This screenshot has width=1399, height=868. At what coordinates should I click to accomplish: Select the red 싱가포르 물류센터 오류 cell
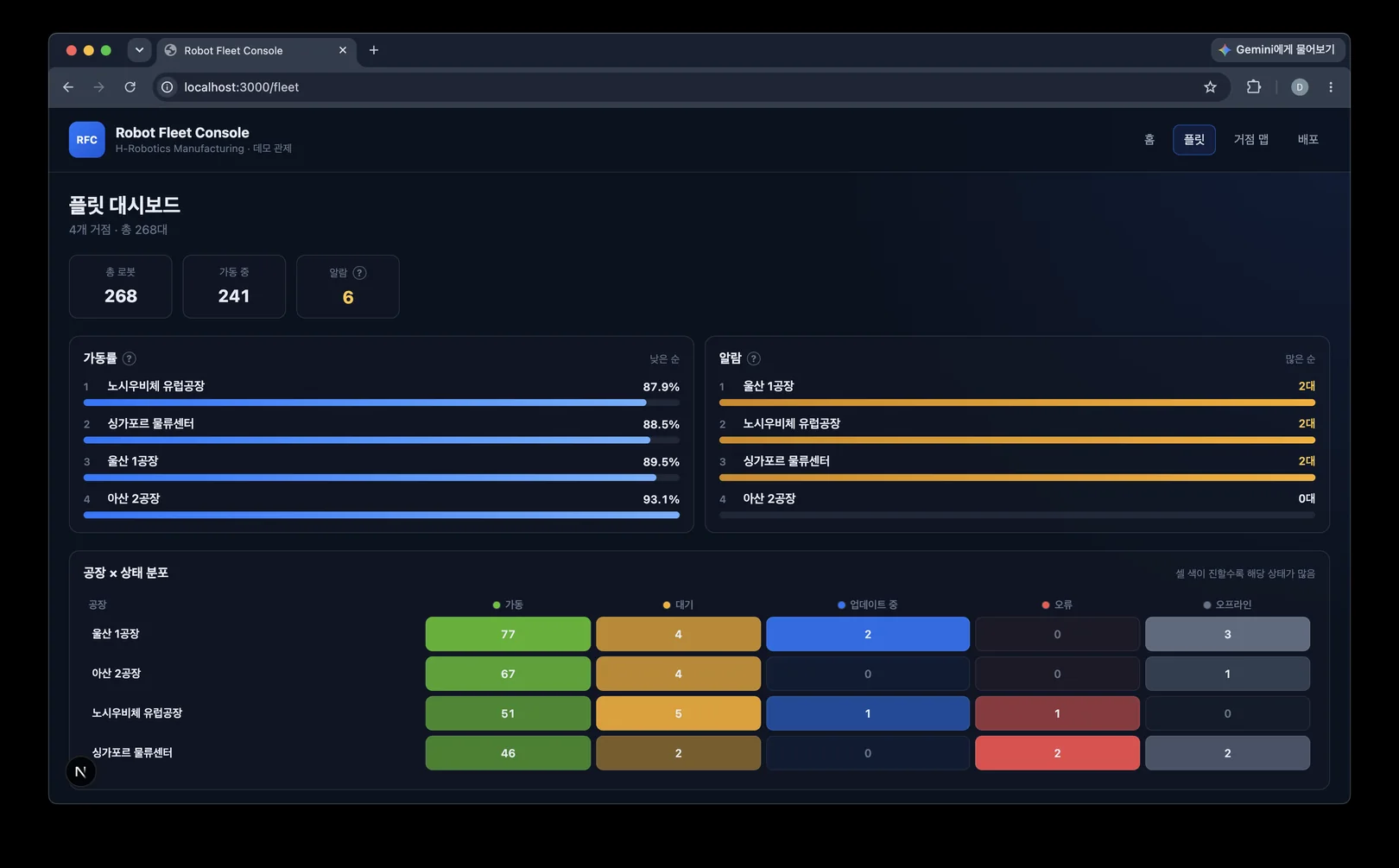coord(1057,753)
